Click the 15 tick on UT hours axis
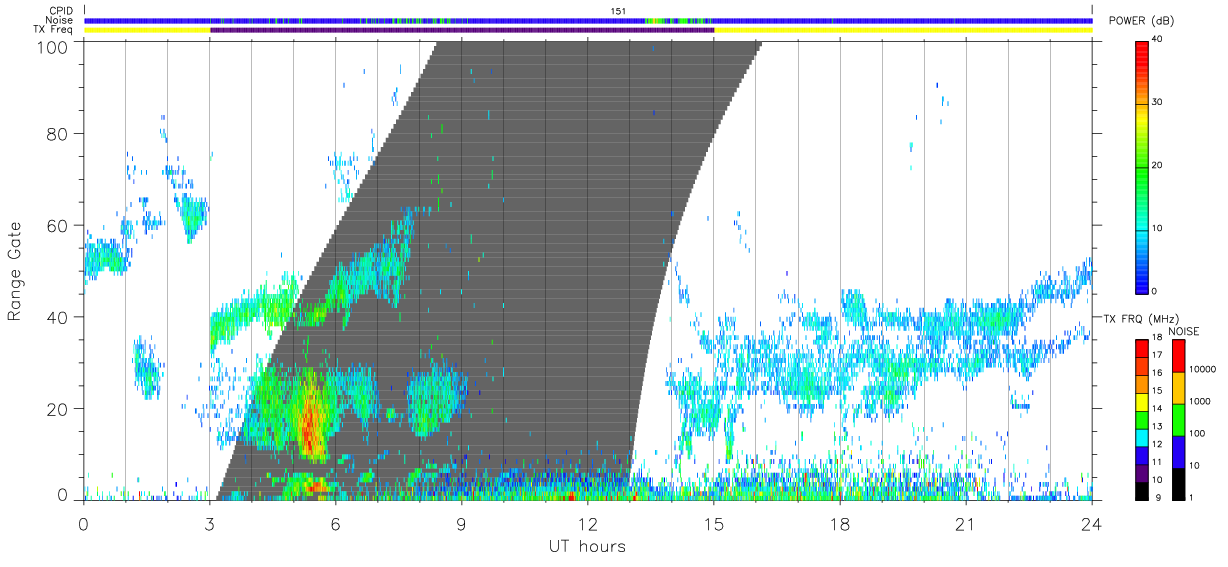 point(714,523)
